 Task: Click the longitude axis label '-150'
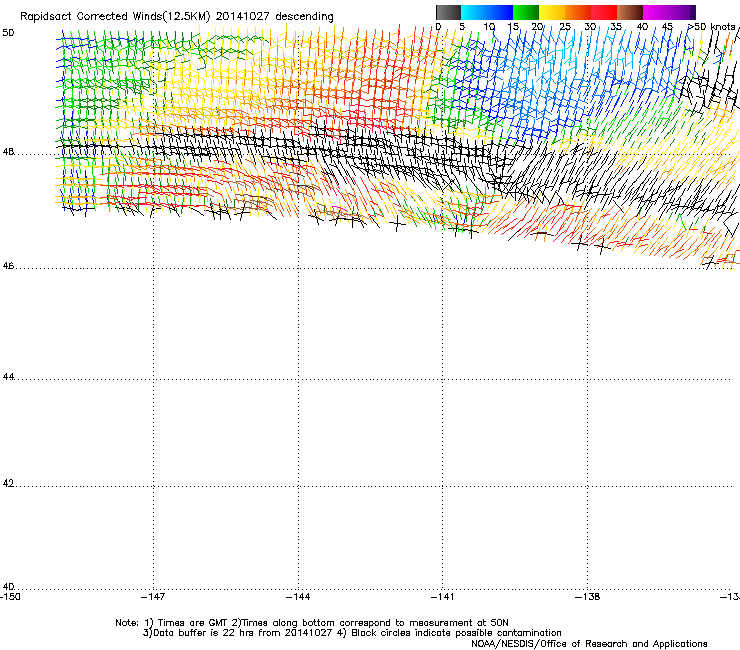10,596
